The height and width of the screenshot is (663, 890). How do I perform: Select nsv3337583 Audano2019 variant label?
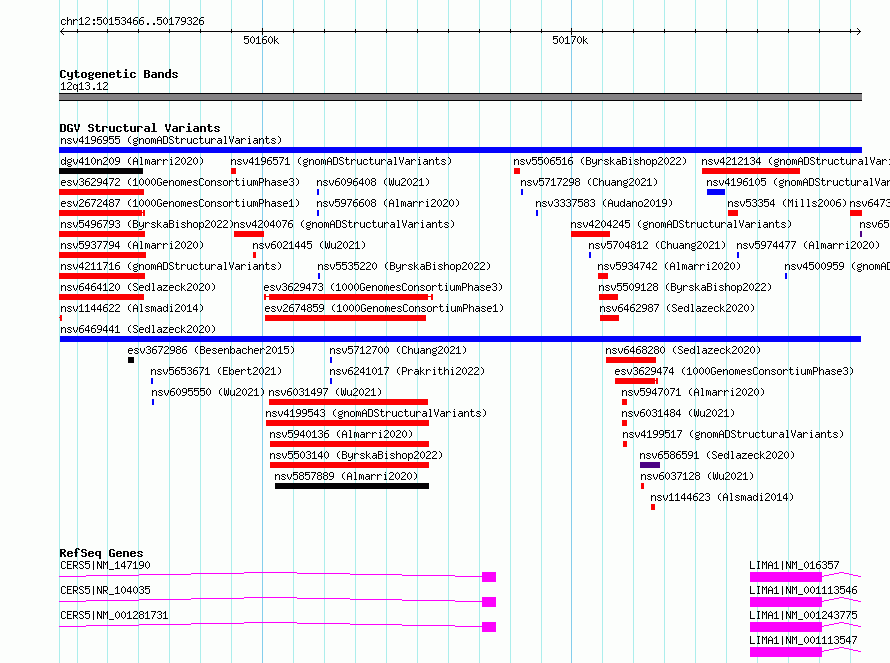pyautogui.click(x=604, y=203)
